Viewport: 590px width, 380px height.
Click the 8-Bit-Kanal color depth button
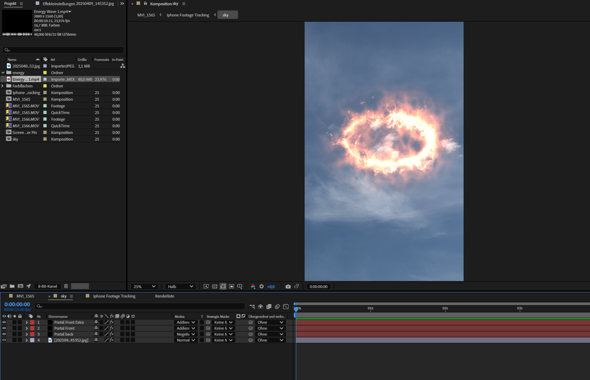47,286
